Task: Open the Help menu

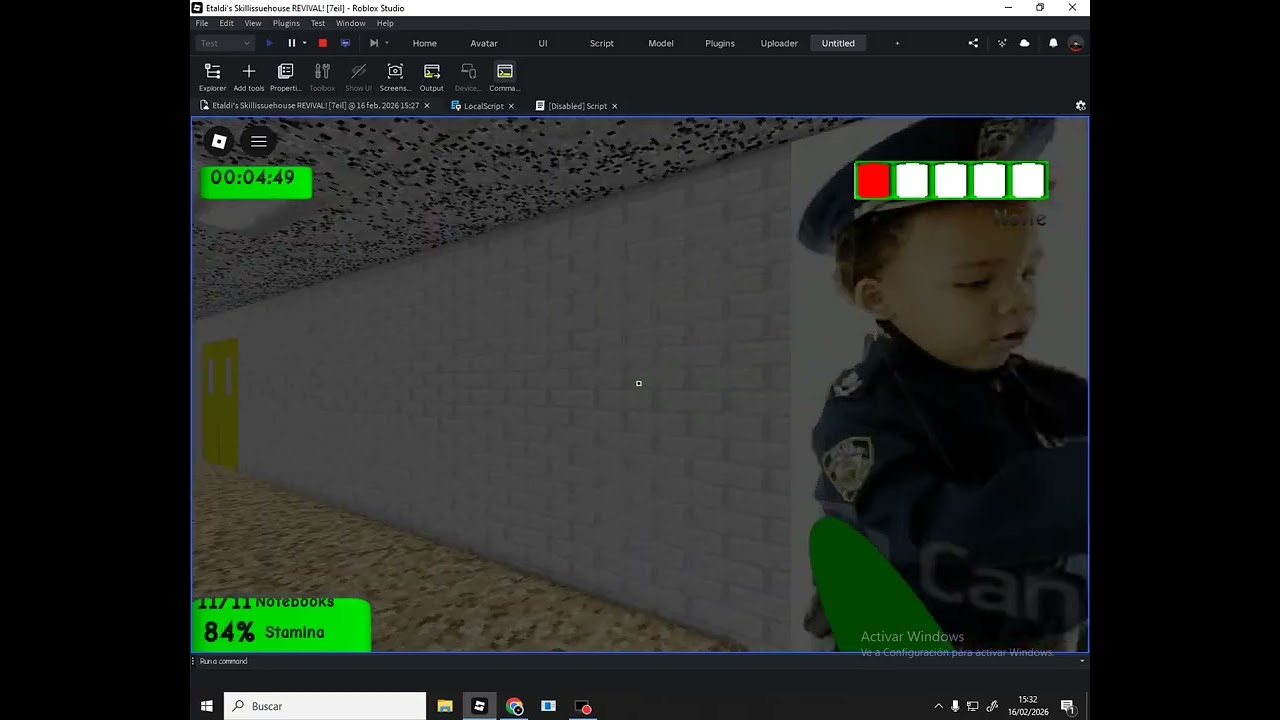Action: [385, 23]
